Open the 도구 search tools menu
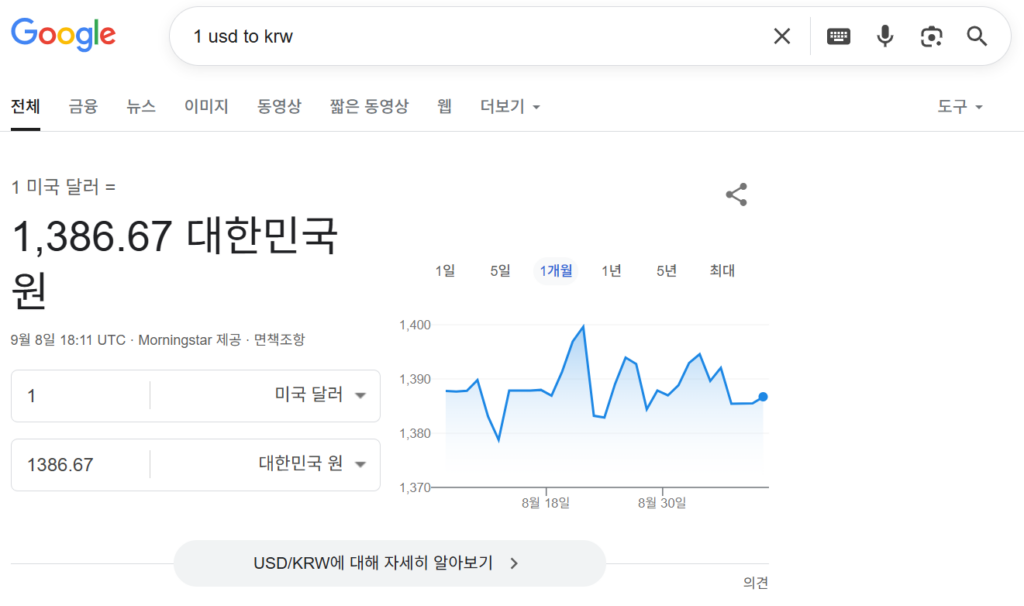Screen dimensions: 1024x606 (x=960, y=106)
